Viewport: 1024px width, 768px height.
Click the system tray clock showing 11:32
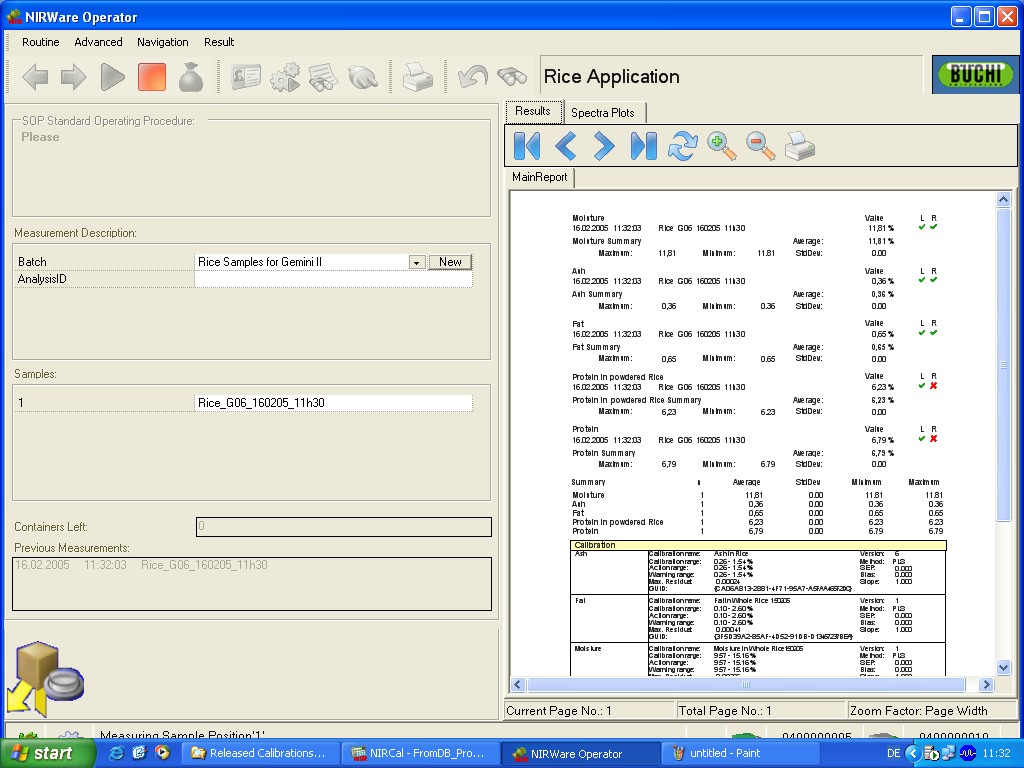click(x=996, y=753)
